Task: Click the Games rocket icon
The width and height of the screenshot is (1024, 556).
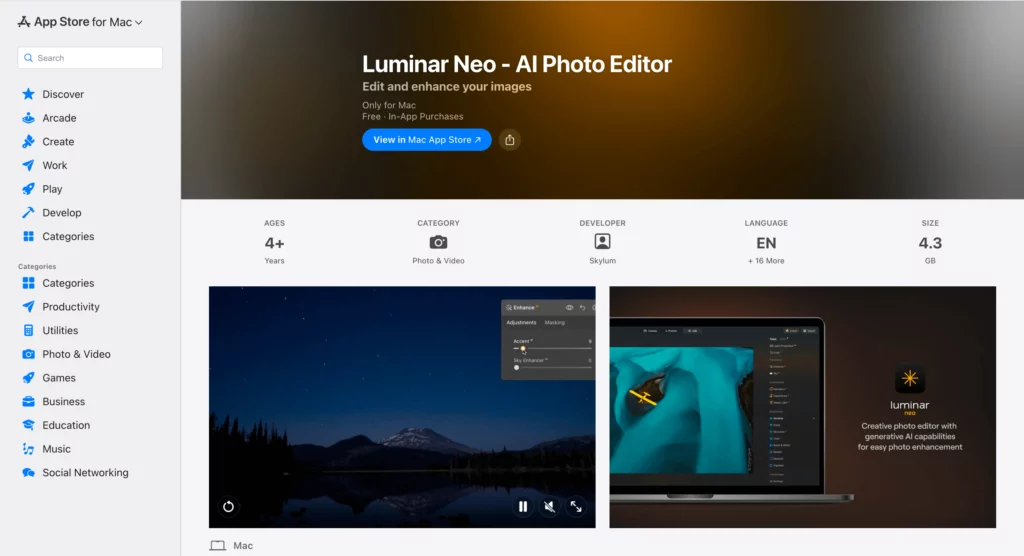Action: click(28, 378)
